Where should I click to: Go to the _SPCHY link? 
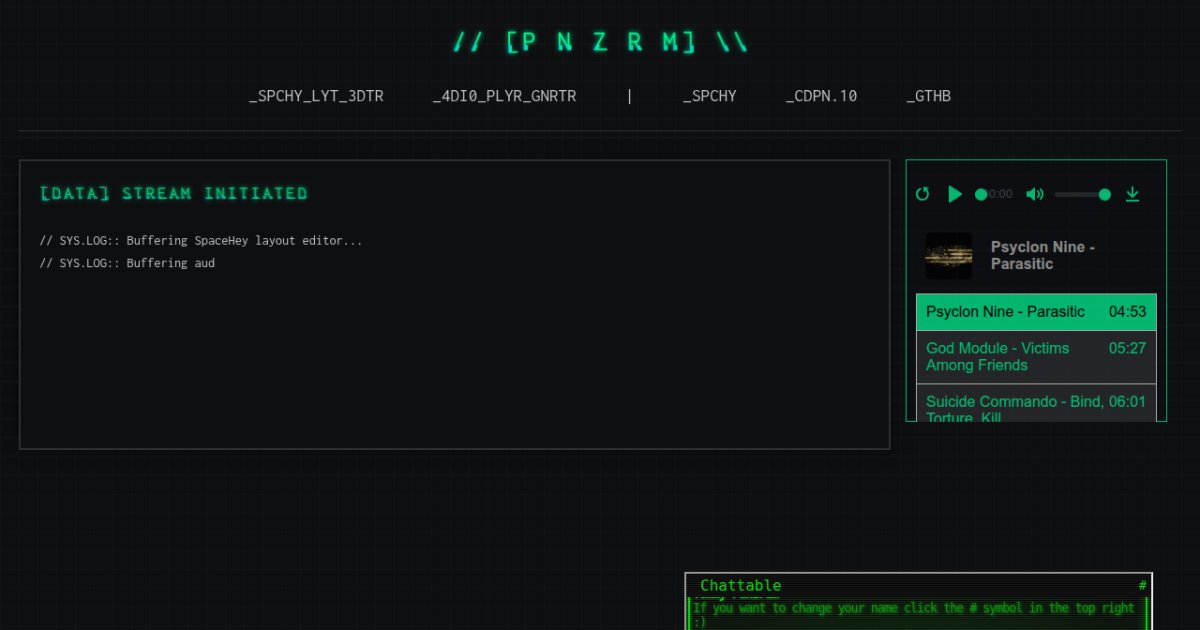709,97
